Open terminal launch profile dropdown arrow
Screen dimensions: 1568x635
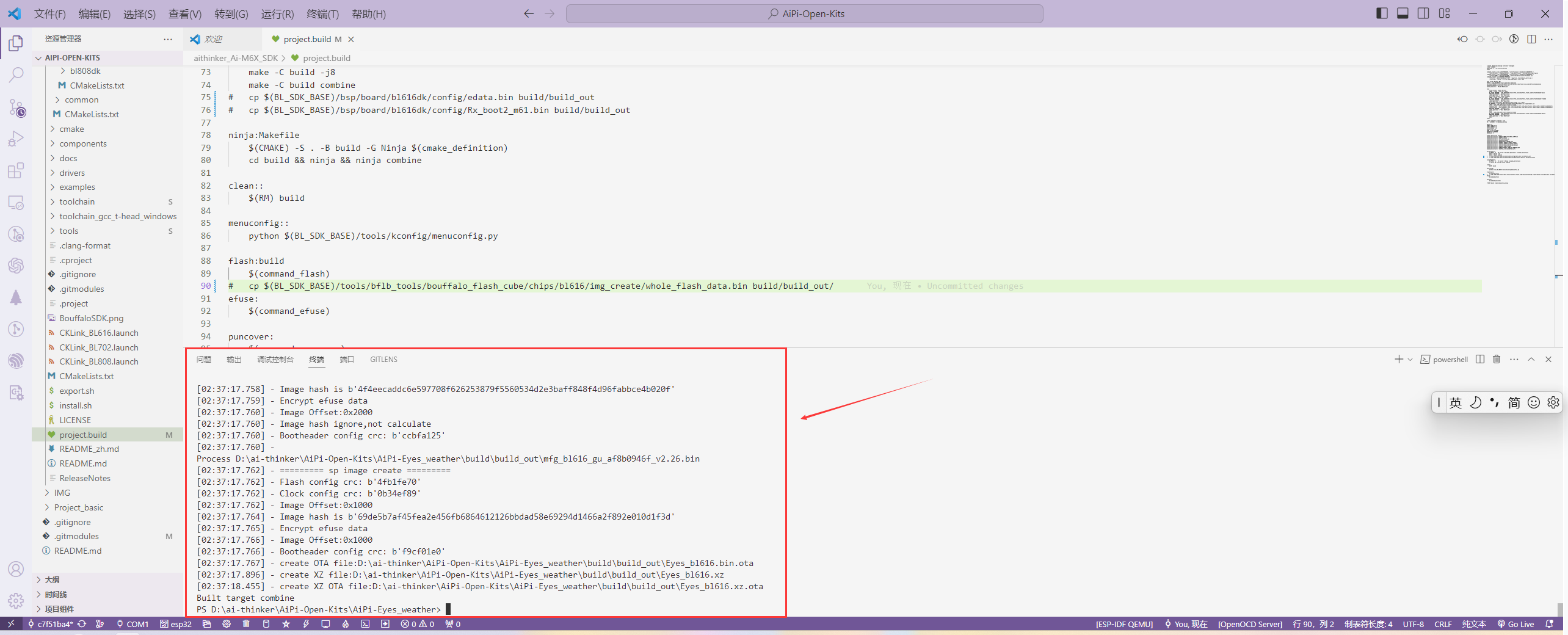tap(1410, 359)
